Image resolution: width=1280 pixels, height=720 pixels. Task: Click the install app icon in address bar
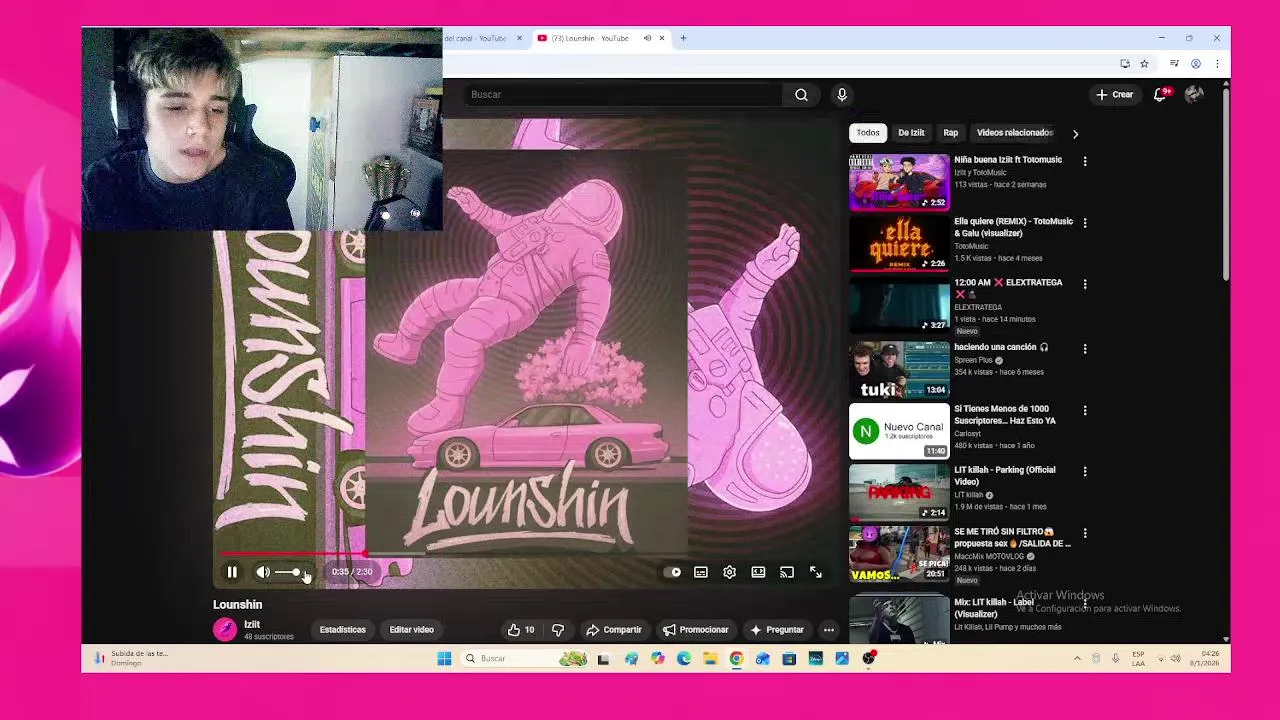1125,64
